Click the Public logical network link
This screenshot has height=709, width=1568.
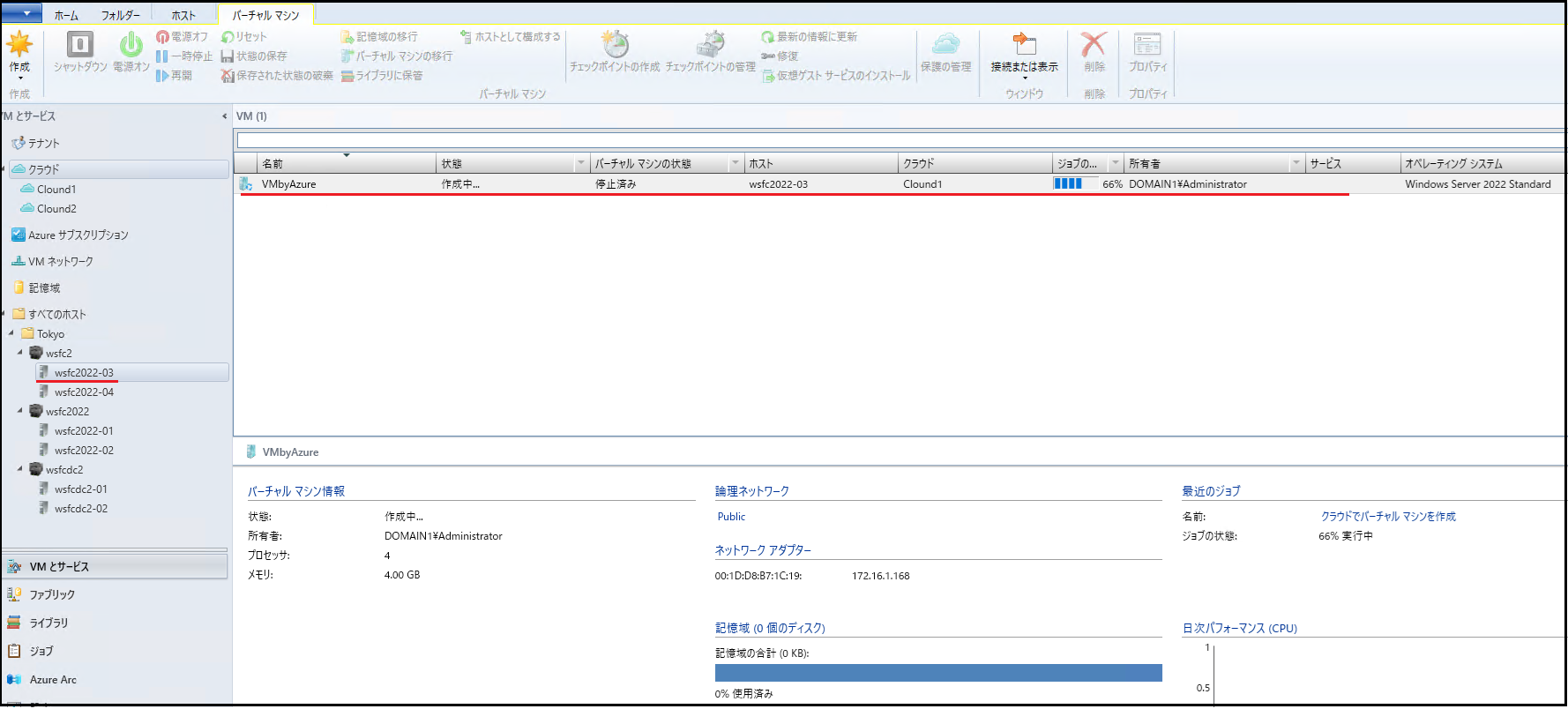[x=731, y=517]
